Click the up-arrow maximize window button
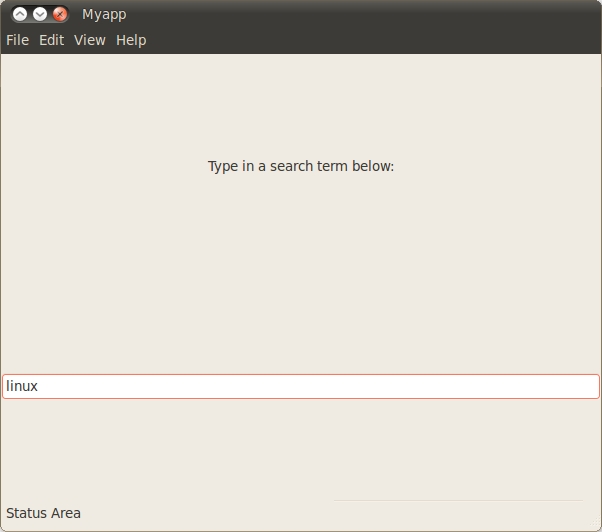The width and height of the screenshot is (602, 532). tap(20, 14)
